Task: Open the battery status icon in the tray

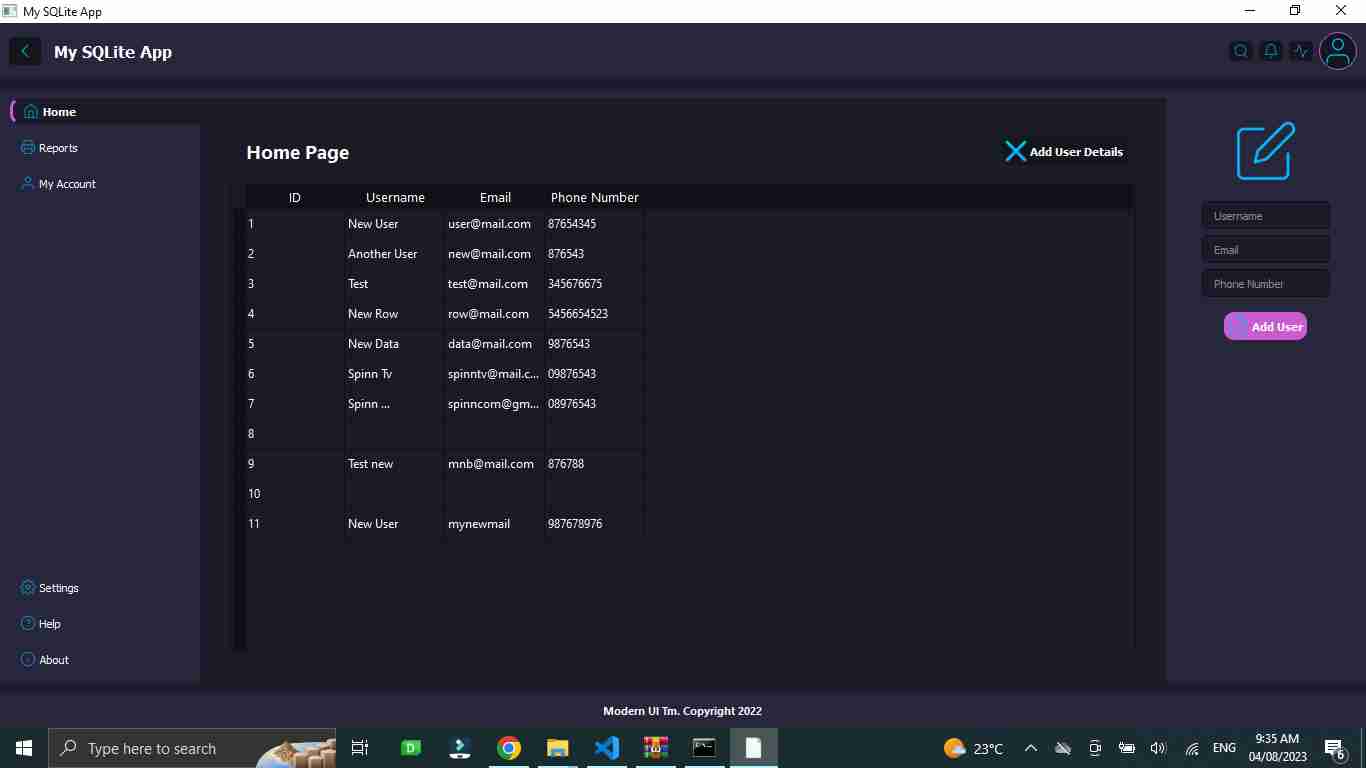Action: (x=1127, y=748)
